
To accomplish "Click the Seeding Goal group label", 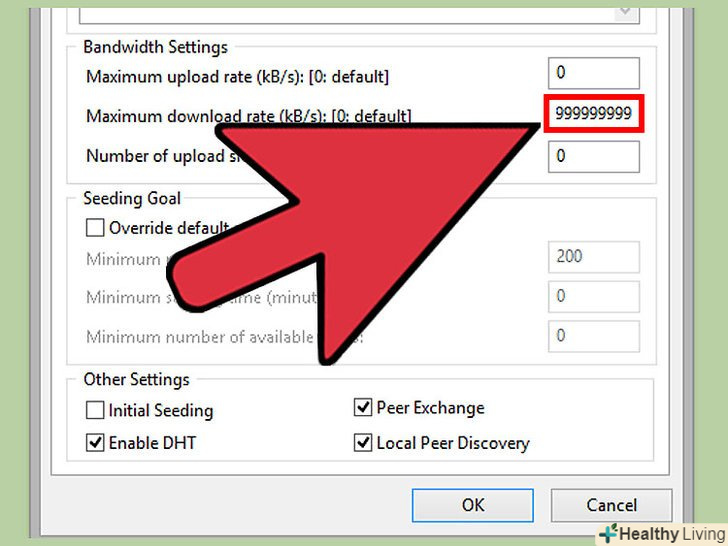I will click(x=132, y=199).
